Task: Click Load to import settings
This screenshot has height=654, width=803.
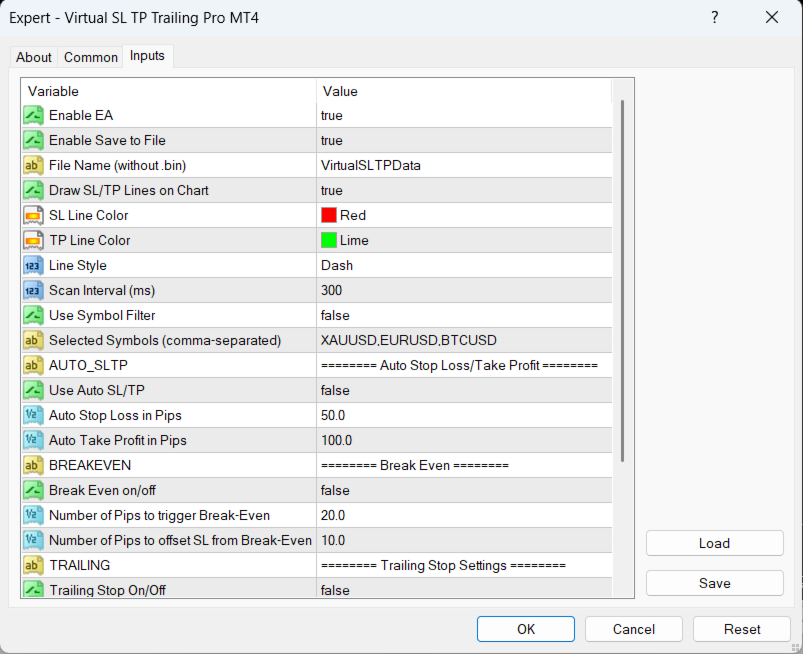Action: click(x=715, y=543)
